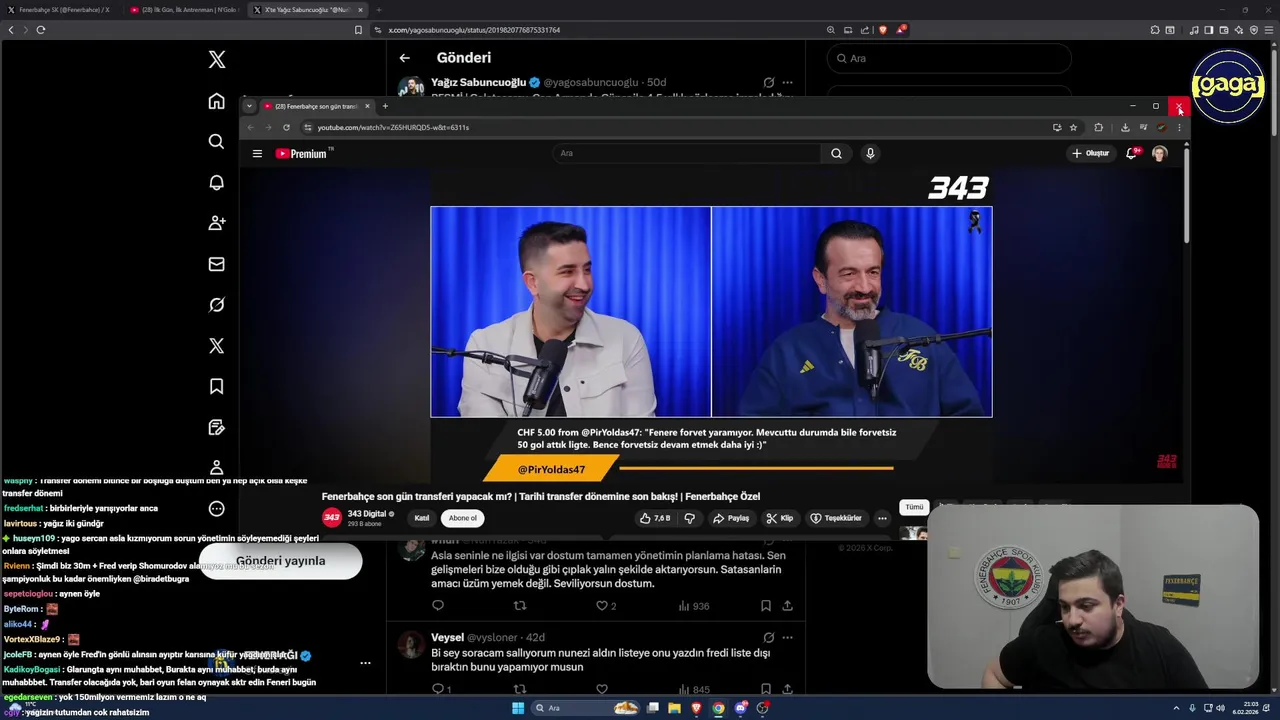The width and height of the screenshot is (1280, 720).
Task: Go back with the Gönderi arrow
Action: (x=404, y=58)
